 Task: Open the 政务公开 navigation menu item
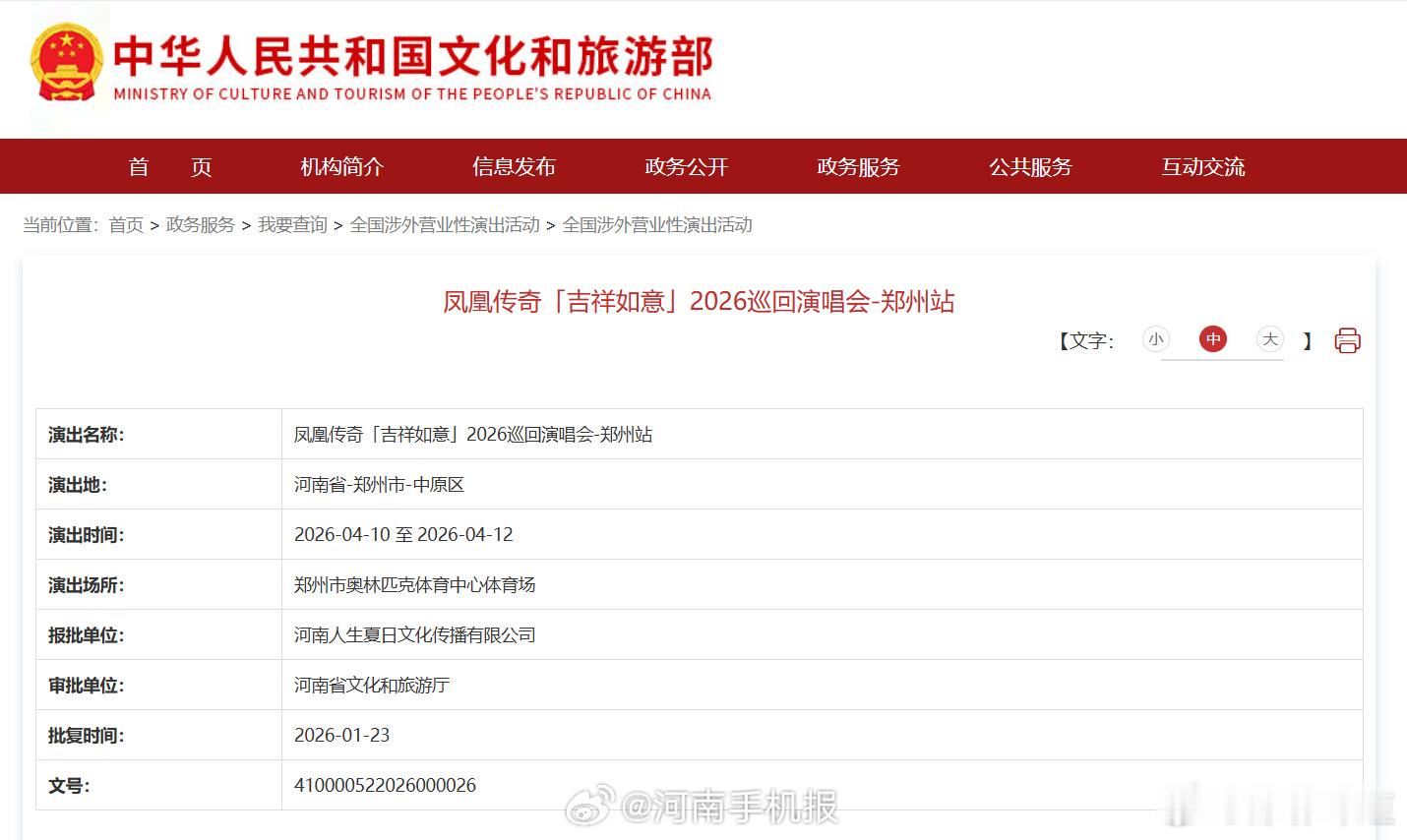[x=686, y=166]
